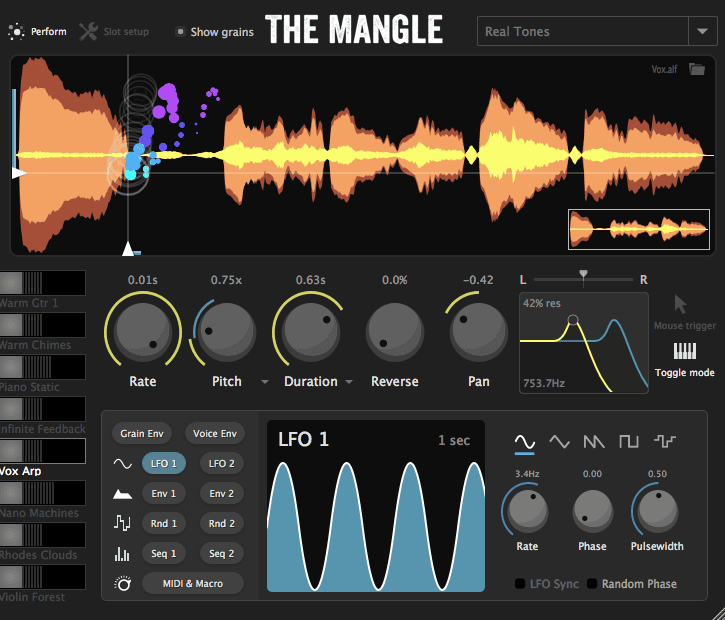The height and width of the screenshot is (620, 725).
Task: Open the Real Tones preset dropdown
Action: pos(699,32)
